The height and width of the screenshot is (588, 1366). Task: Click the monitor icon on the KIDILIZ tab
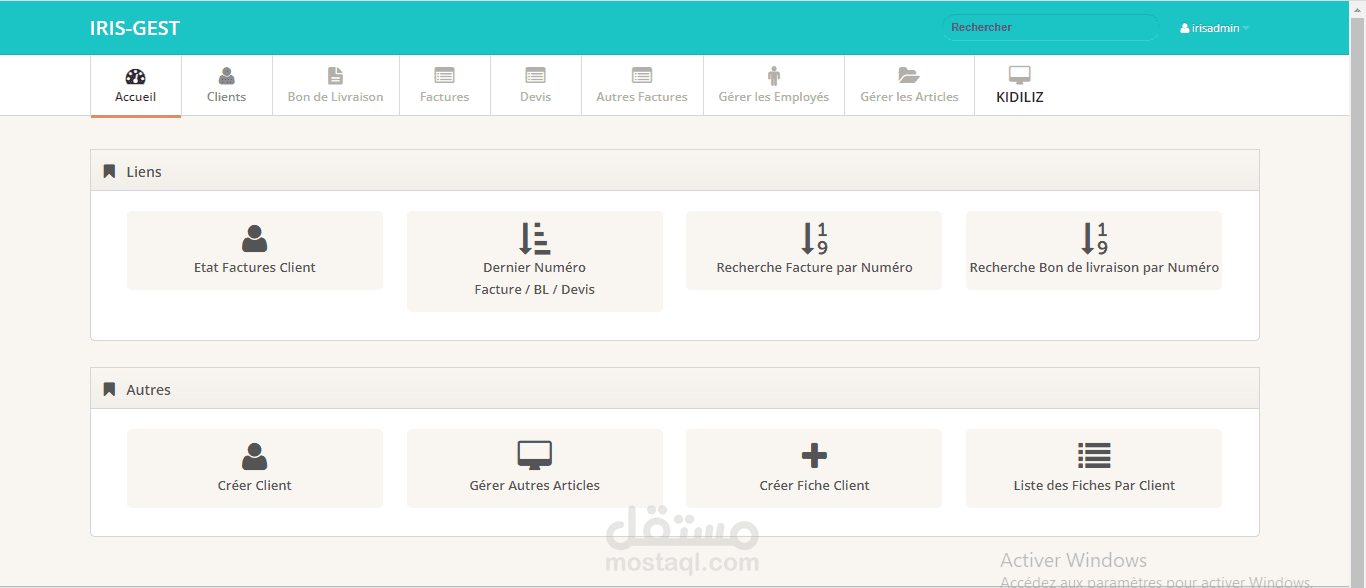1019,74
